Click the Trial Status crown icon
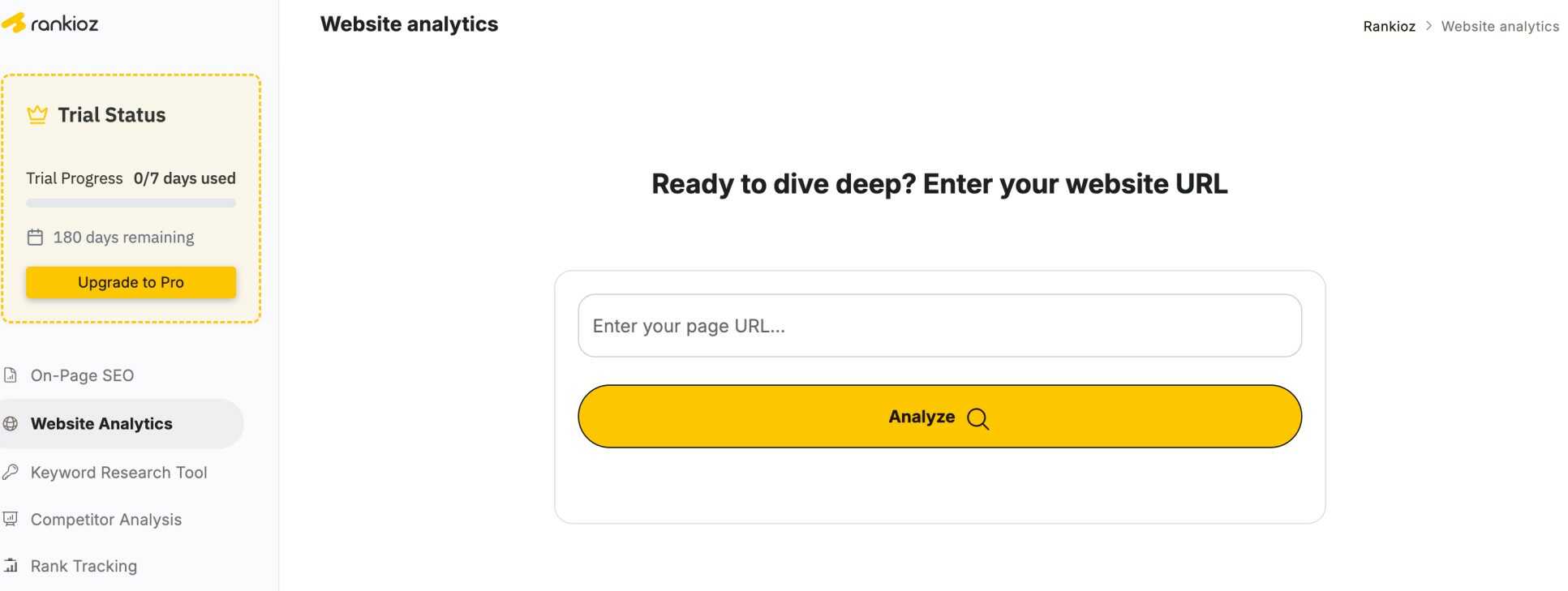 (x=37, y=115)
